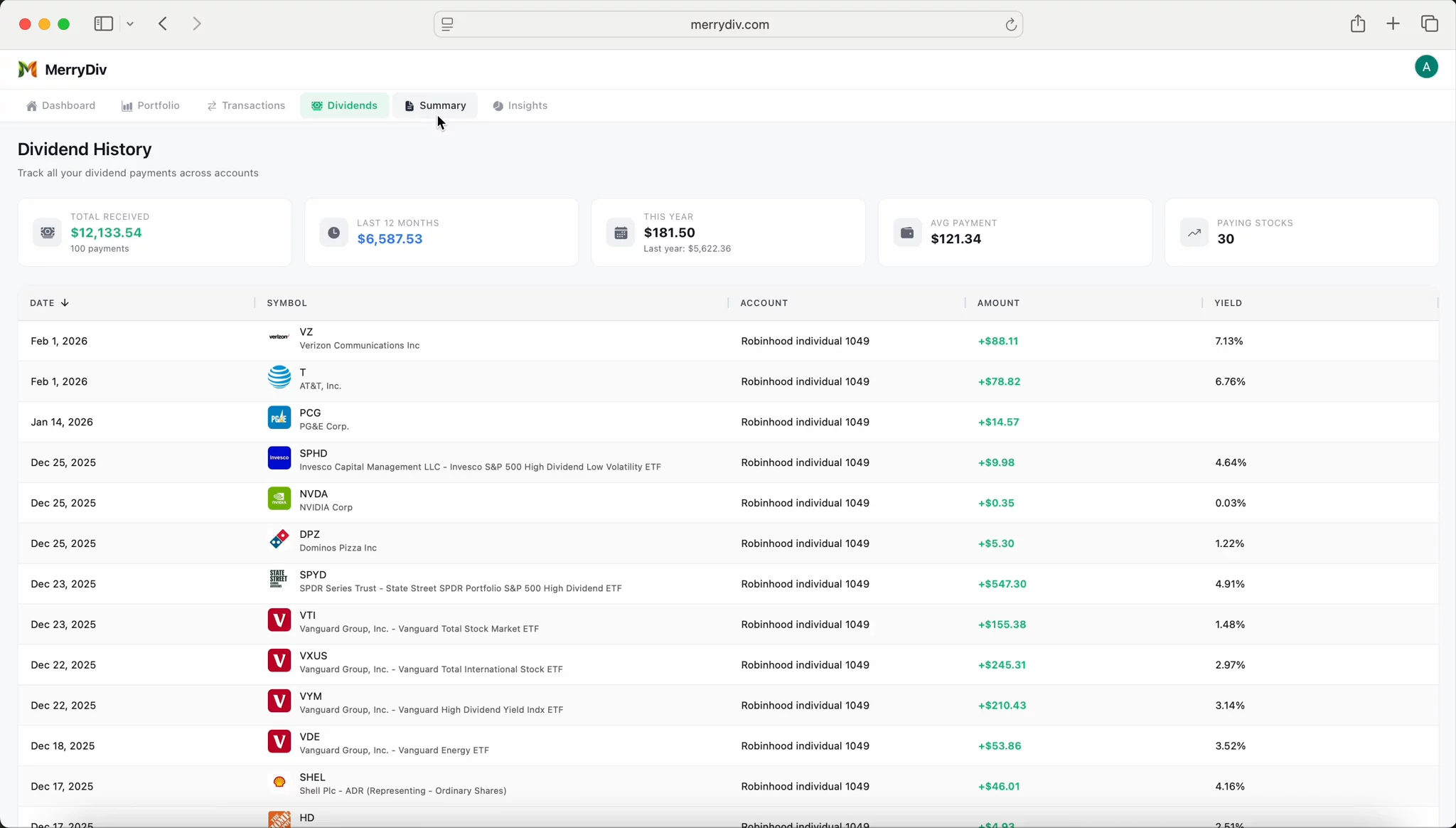
Task: Go to the Insights tab
Action: coord(520,106)
